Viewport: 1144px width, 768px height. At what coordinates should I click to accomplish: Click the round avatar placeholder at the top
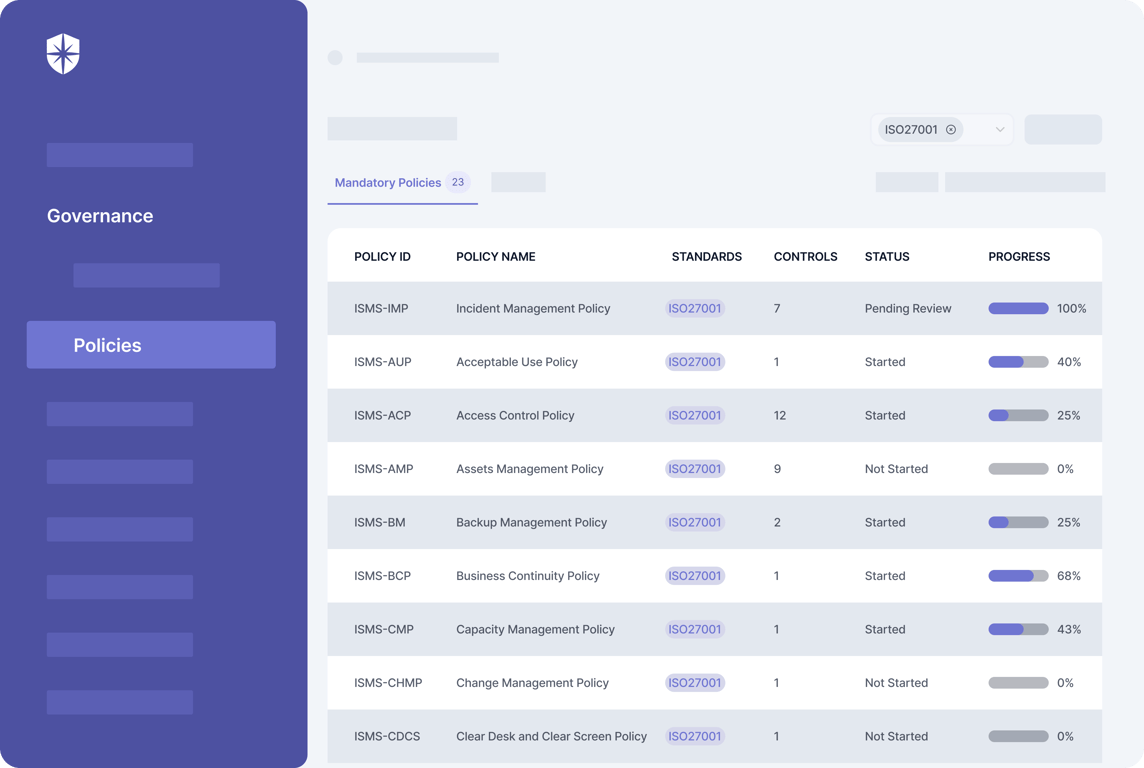[x=335, y=58]
